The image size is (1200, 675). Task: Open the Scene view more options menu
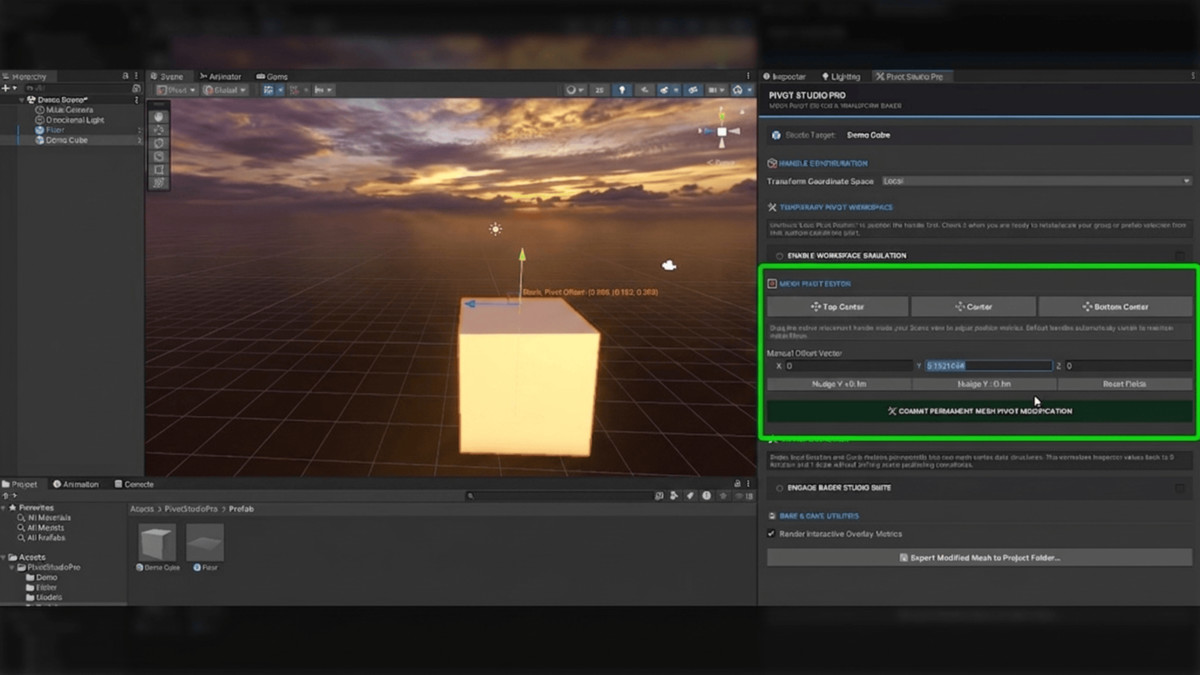point(748,75)
